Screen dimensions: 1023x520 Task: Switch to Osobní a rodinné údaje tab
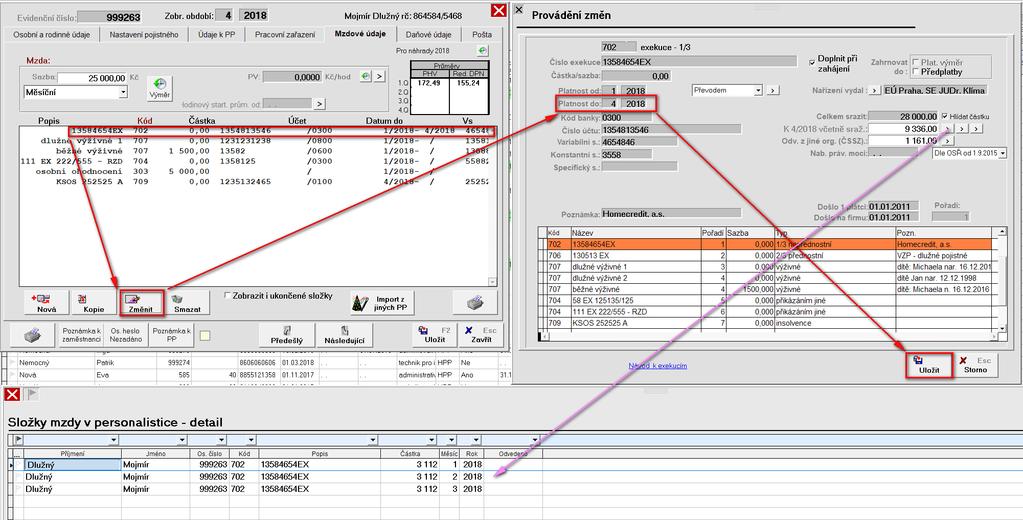click(52, 34)
